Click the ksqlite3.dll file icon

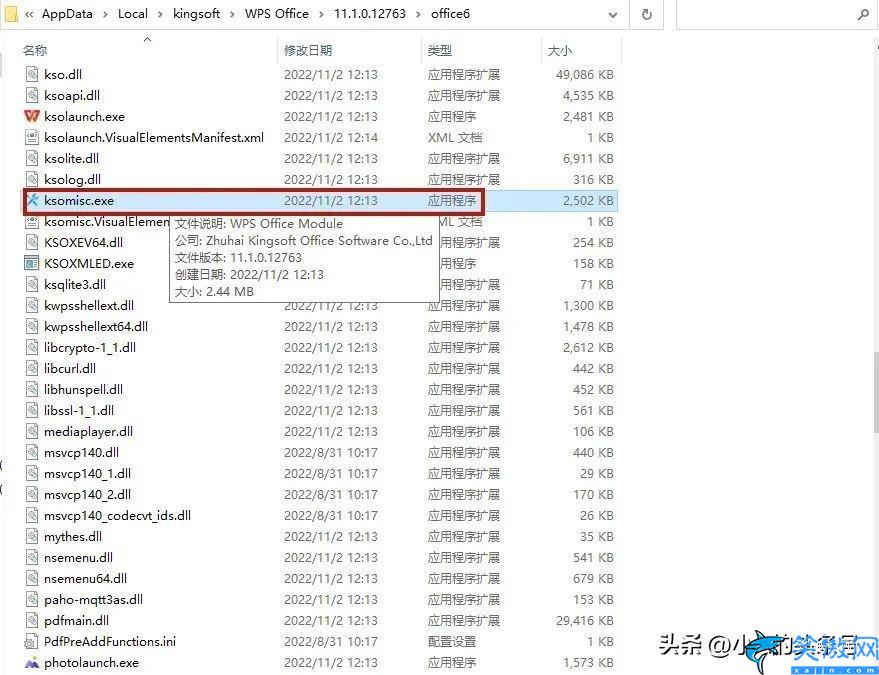(32, 285)
